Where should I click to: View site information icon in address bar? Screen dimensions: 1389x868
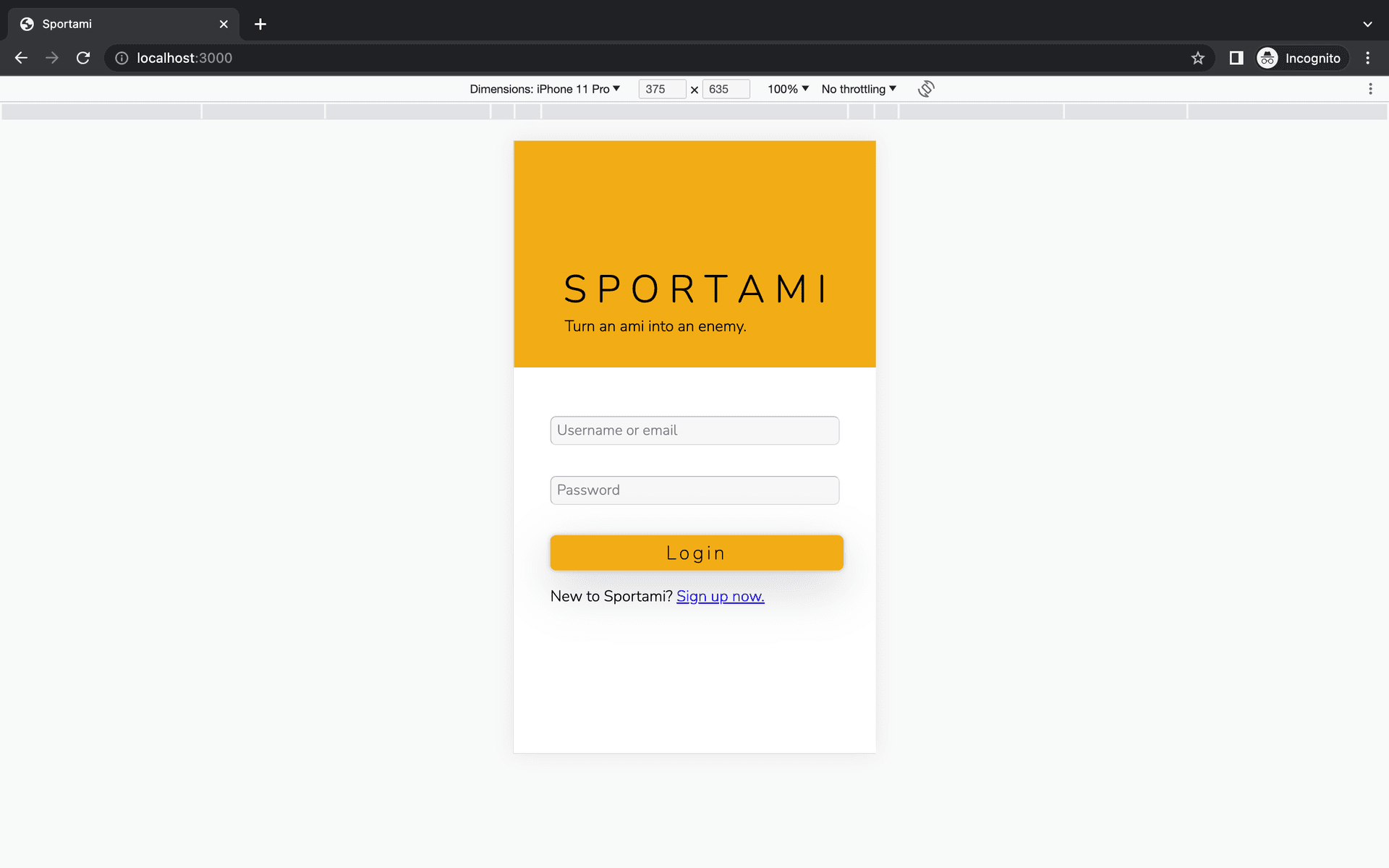pyautogui.click(x=122, y=58)
